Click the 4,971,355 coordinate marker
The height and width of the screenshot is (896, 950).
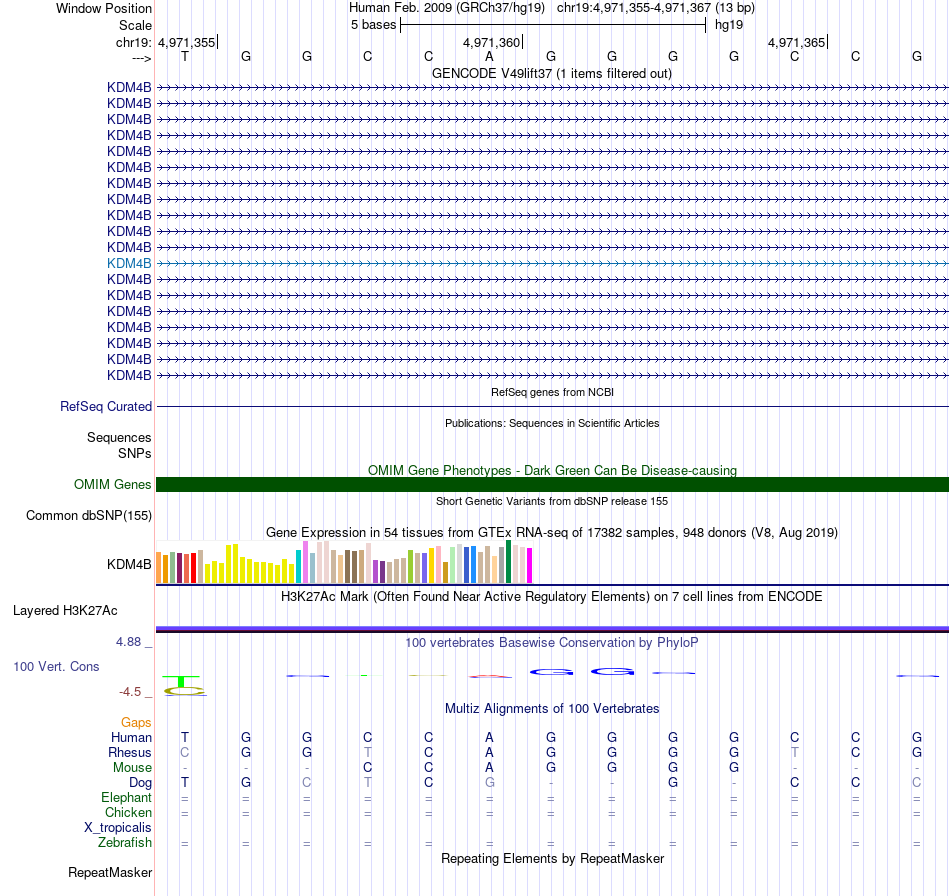click(187, 42)
